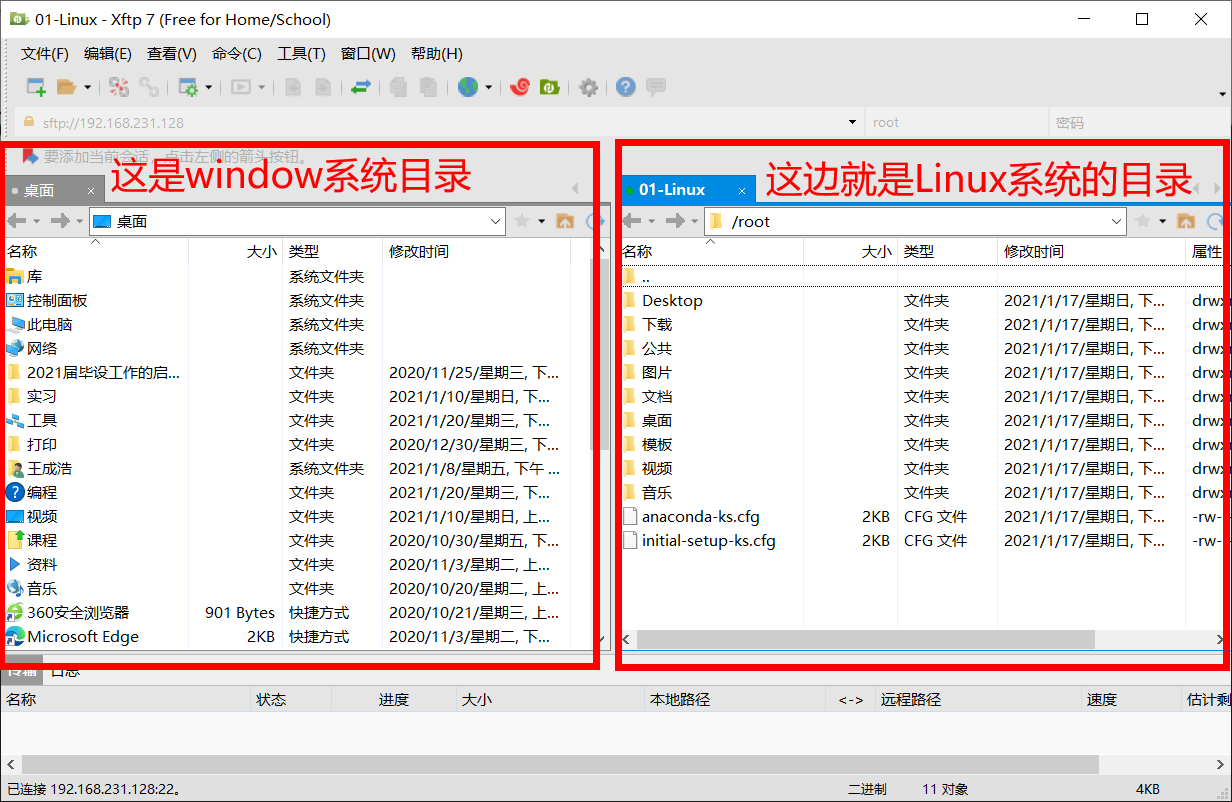Click the copy documents toolbar icon

point(399,87)
